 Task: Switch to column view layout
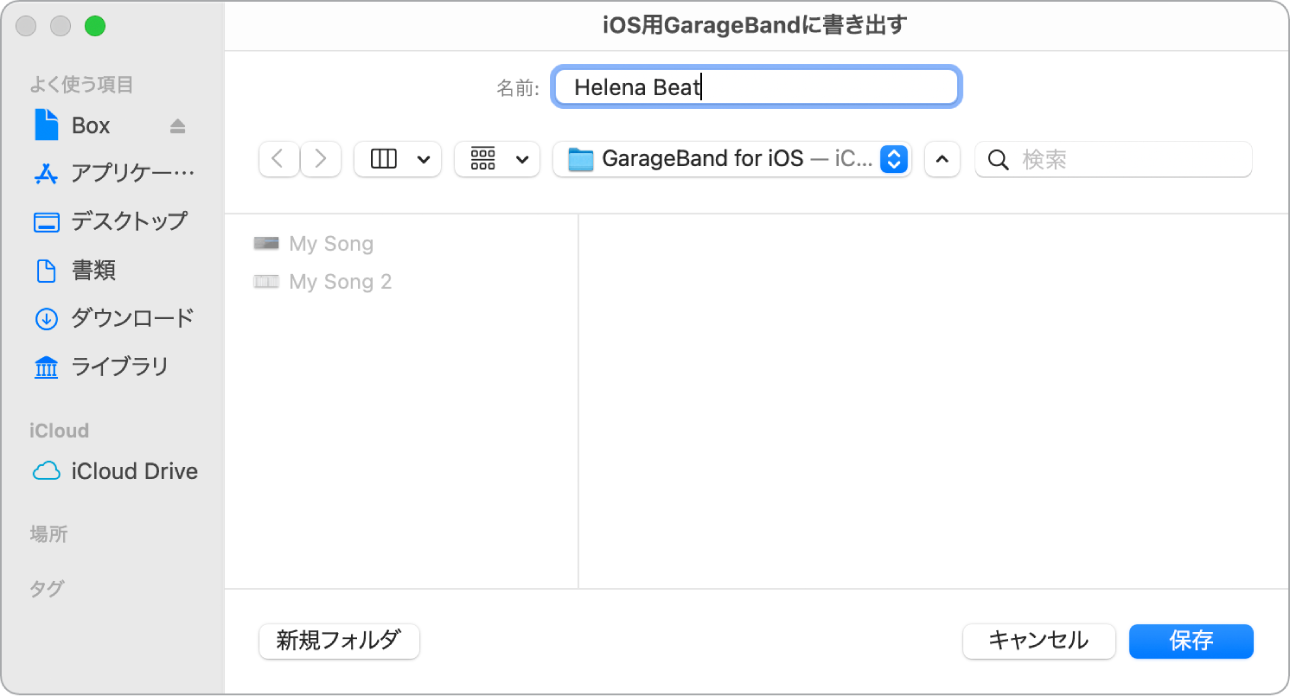coord(383,159)
